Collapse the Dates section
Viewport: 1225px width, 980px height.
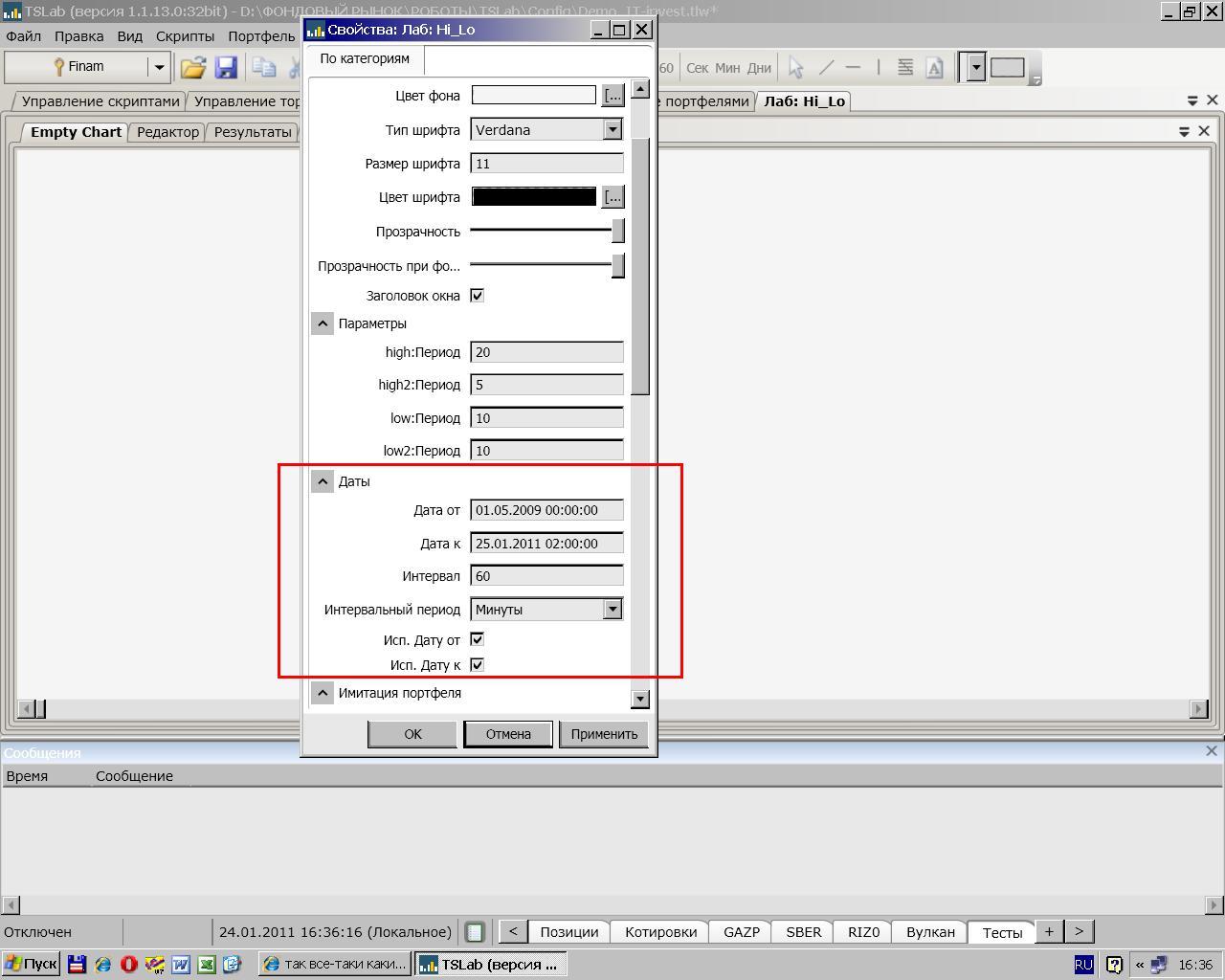pos(322,481)
